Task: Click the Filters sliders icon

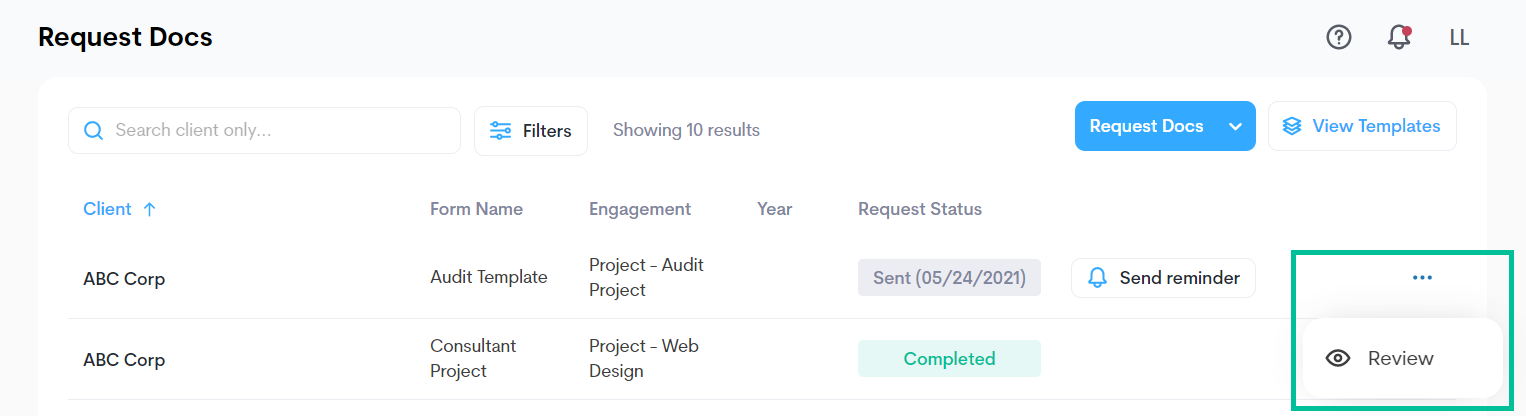Action: pyautogui.click(x=500, y=131)
